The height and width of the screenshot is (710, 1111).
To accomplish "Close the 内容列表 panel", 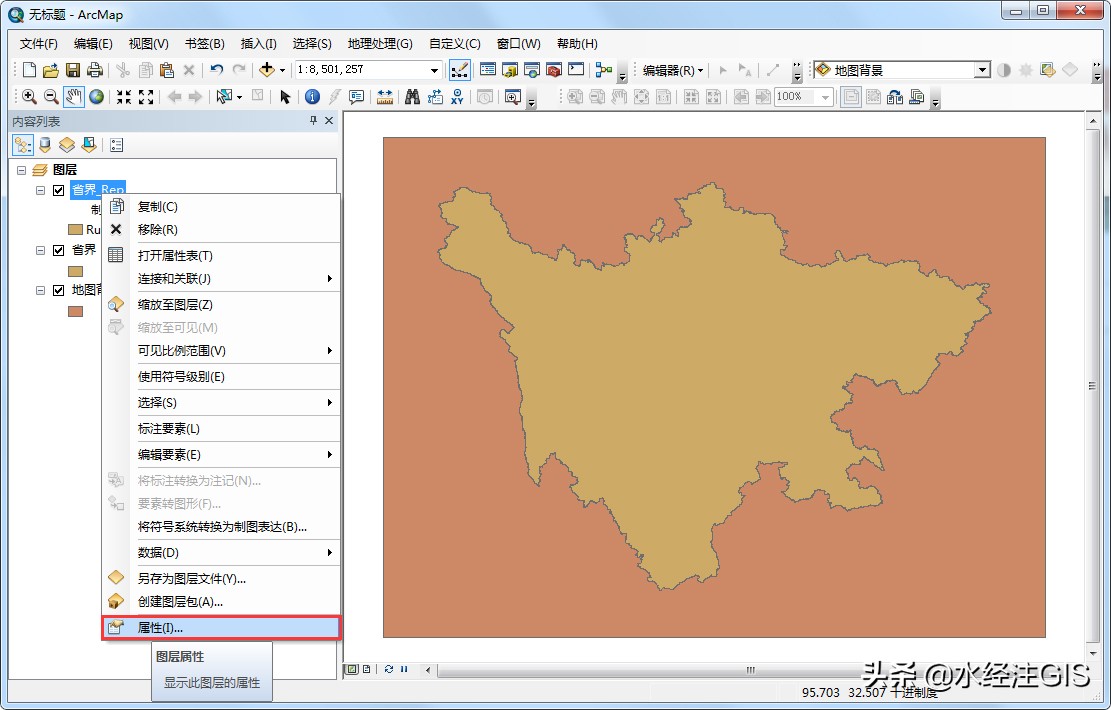I will [x=329, y=120].
